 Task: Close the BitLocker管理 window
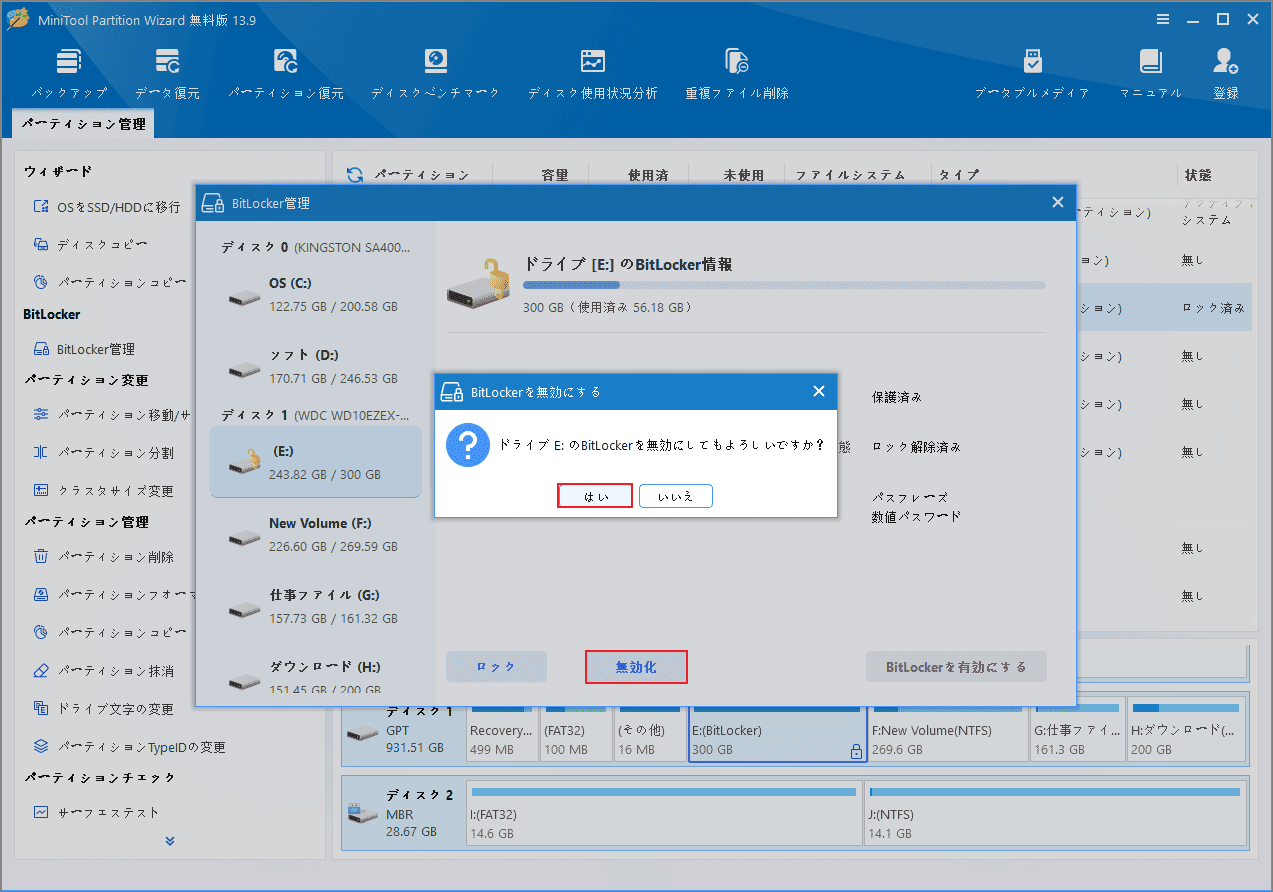coord(1058,203)
